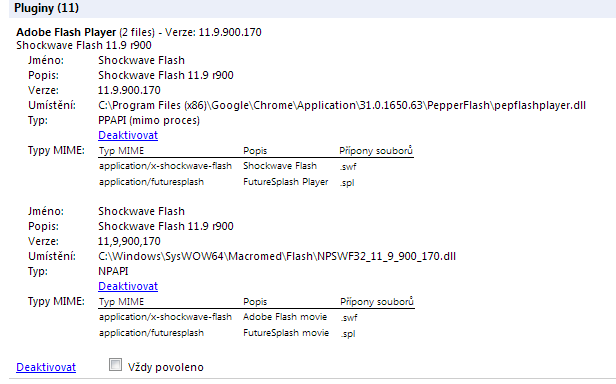
Task: Select 'application/futuresplash' in second MIME table
Action: point(151,333)
